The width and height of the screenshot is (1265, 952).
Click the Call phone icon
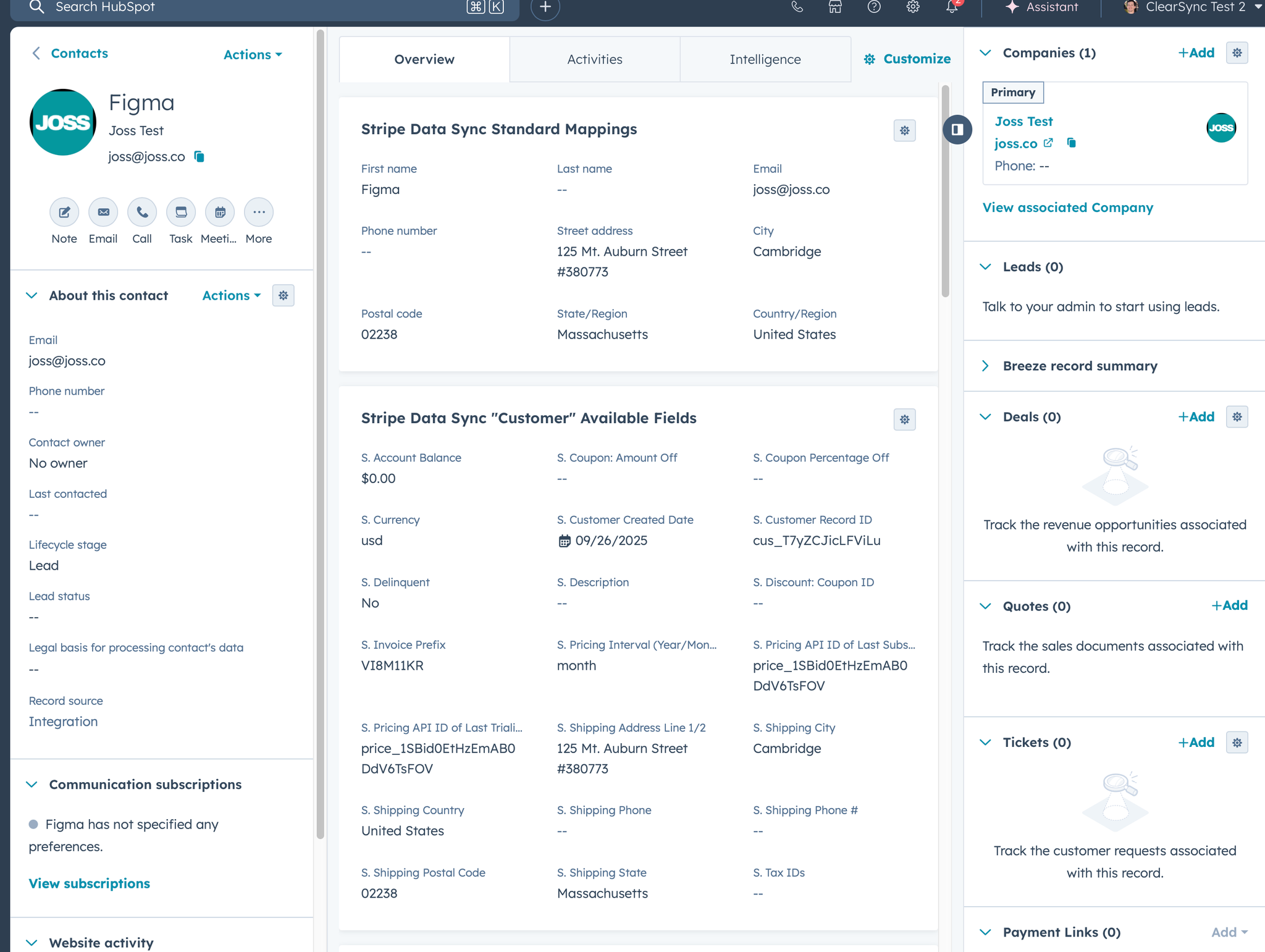[142, 213]
